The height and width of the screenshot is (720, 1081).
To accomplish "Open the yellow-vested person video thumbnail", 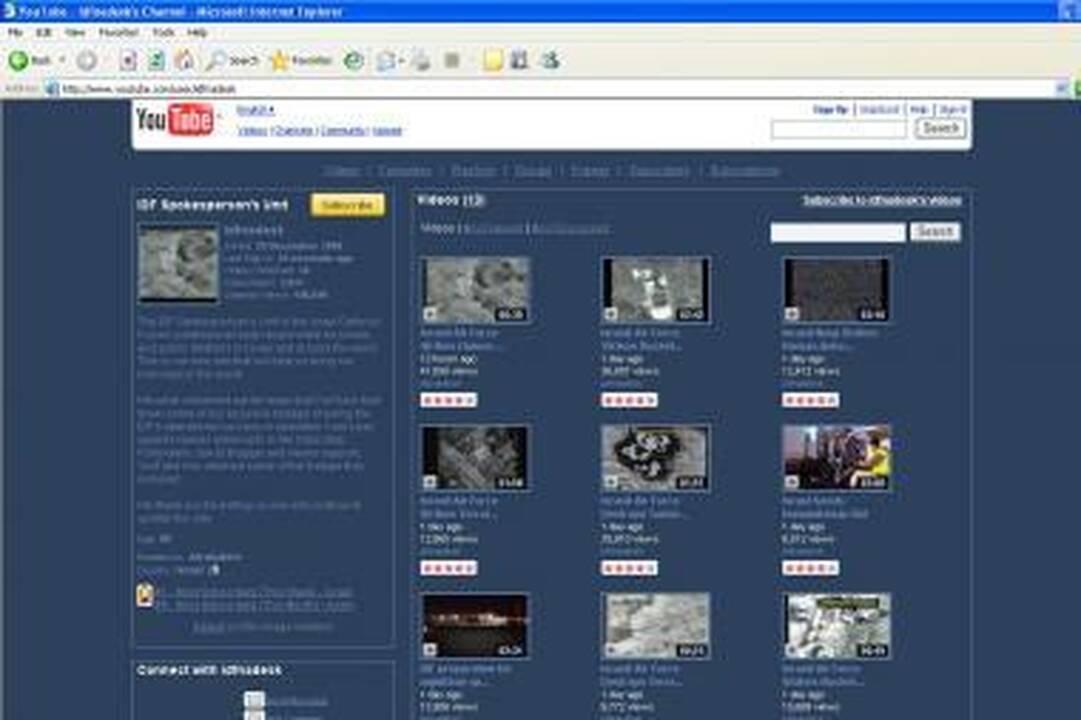I will tap(836, 457).
